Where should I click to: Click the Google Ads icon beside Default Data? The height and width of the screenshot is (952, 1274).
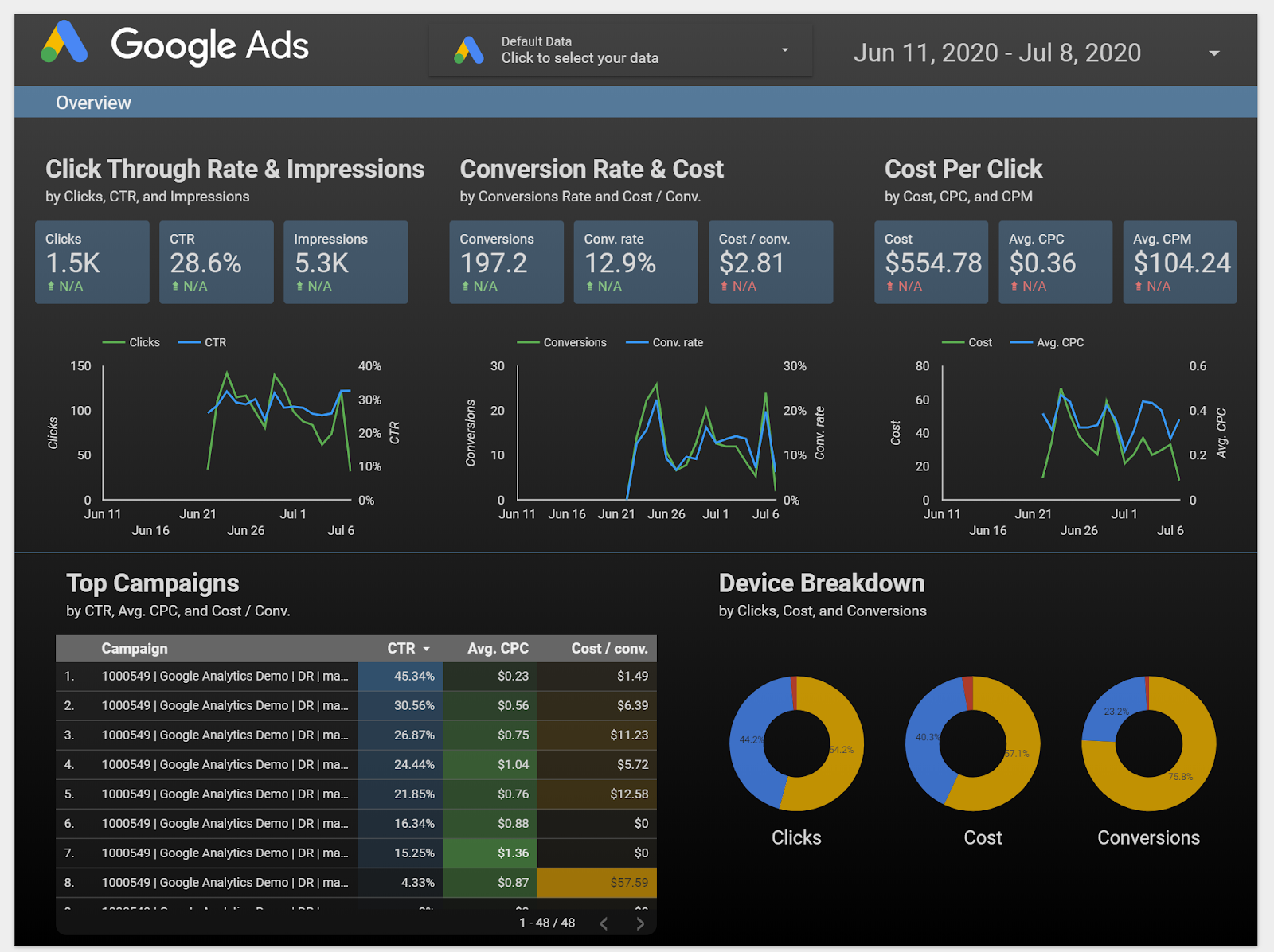[x=468, y=49]
